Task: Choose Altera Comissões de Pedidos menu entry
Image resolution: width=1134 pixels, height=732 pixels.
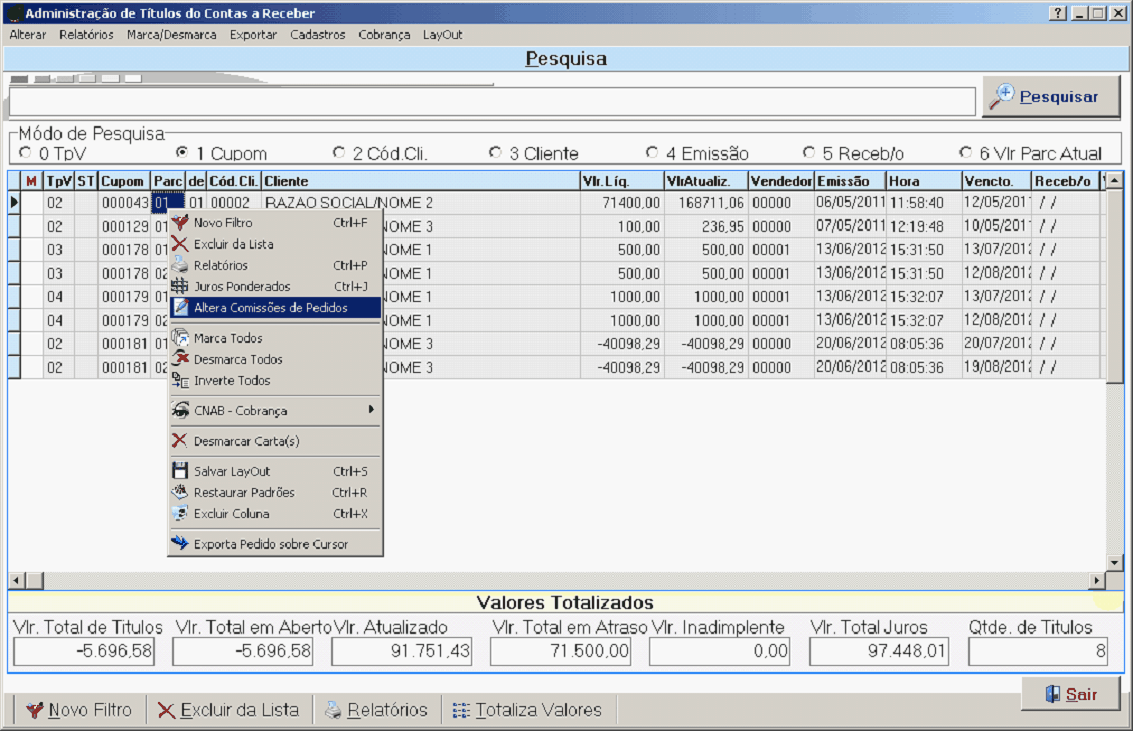Action: (271, 308)
